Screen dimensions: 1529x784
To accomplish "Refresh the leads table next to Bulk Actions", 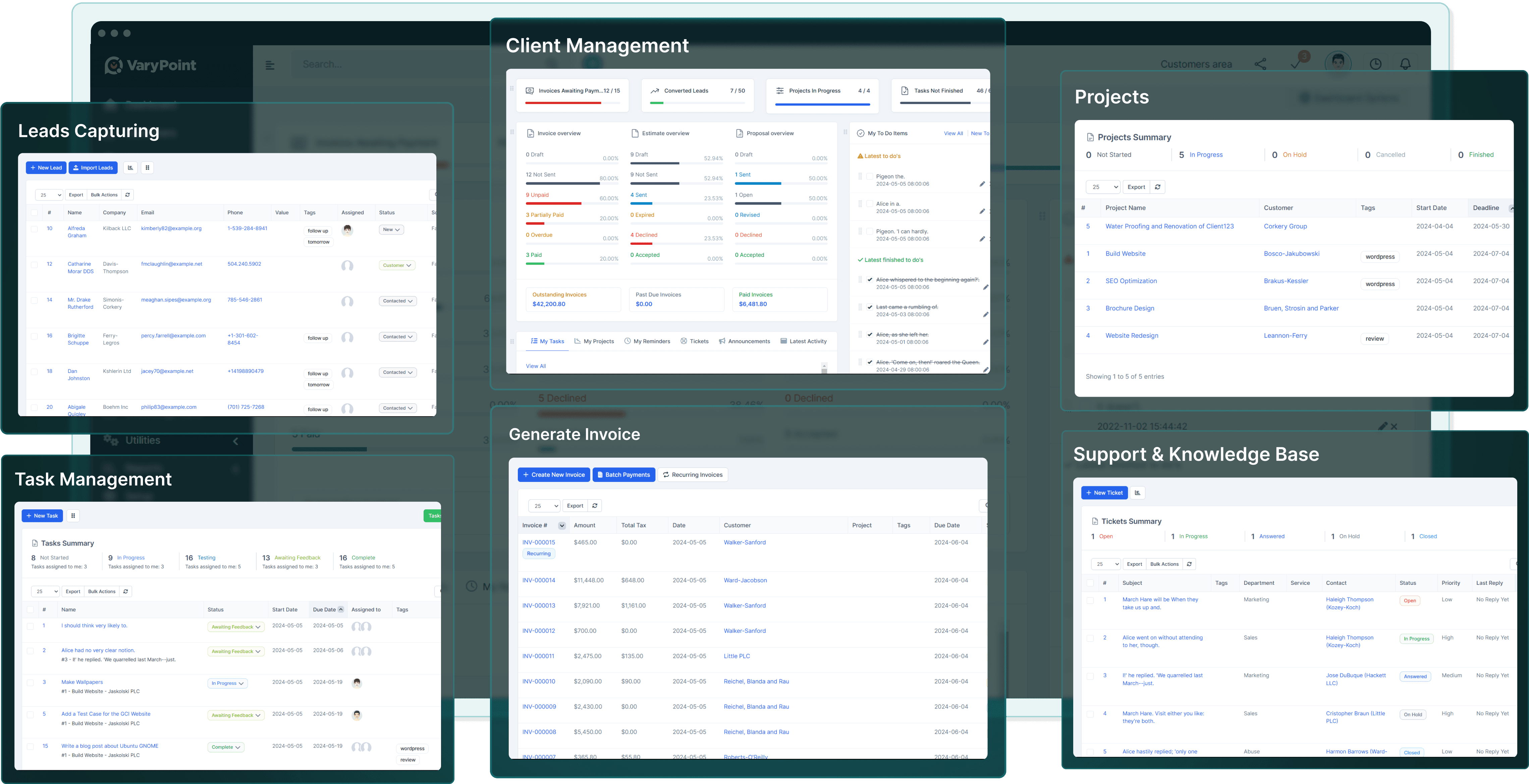I will (128, 195).
